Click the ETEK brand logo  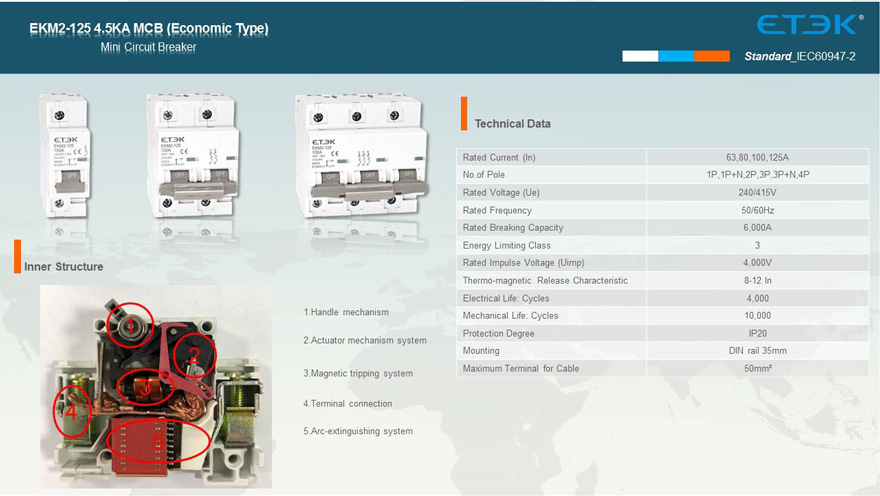pyautogui.click(x=810, y=25)
